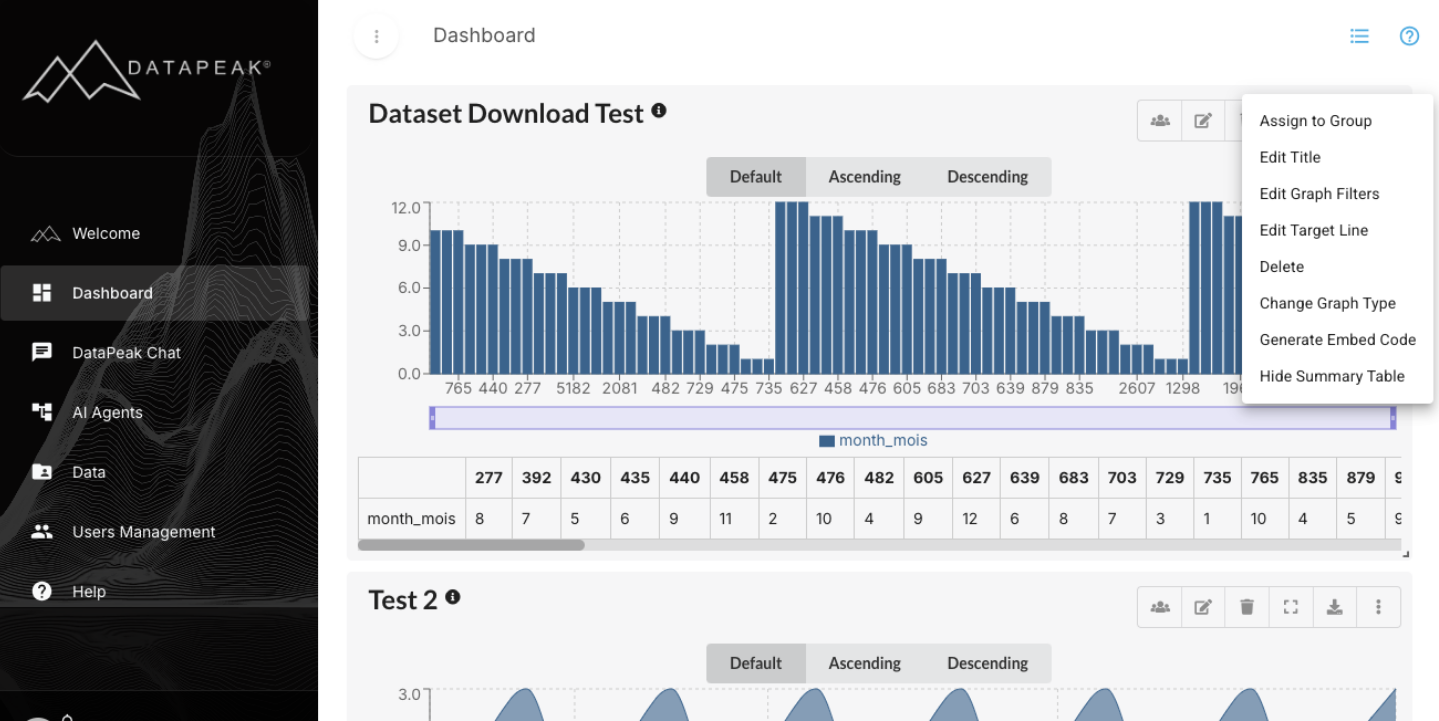
Task: Select the Ascending sort toggle
Action: pos(864,176)
